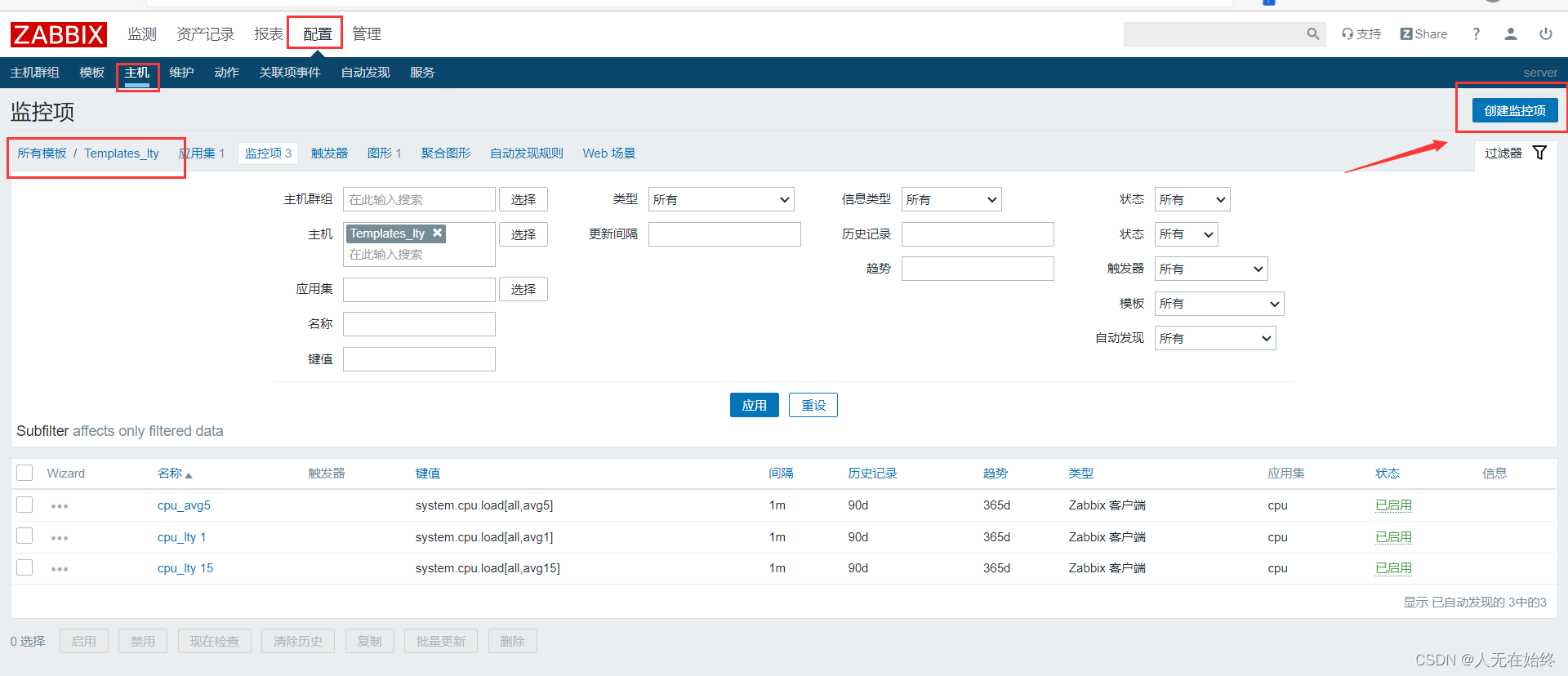Open the 管理 top menu
Viewport: 1568px width, 676px height.
tap(367, 34)
